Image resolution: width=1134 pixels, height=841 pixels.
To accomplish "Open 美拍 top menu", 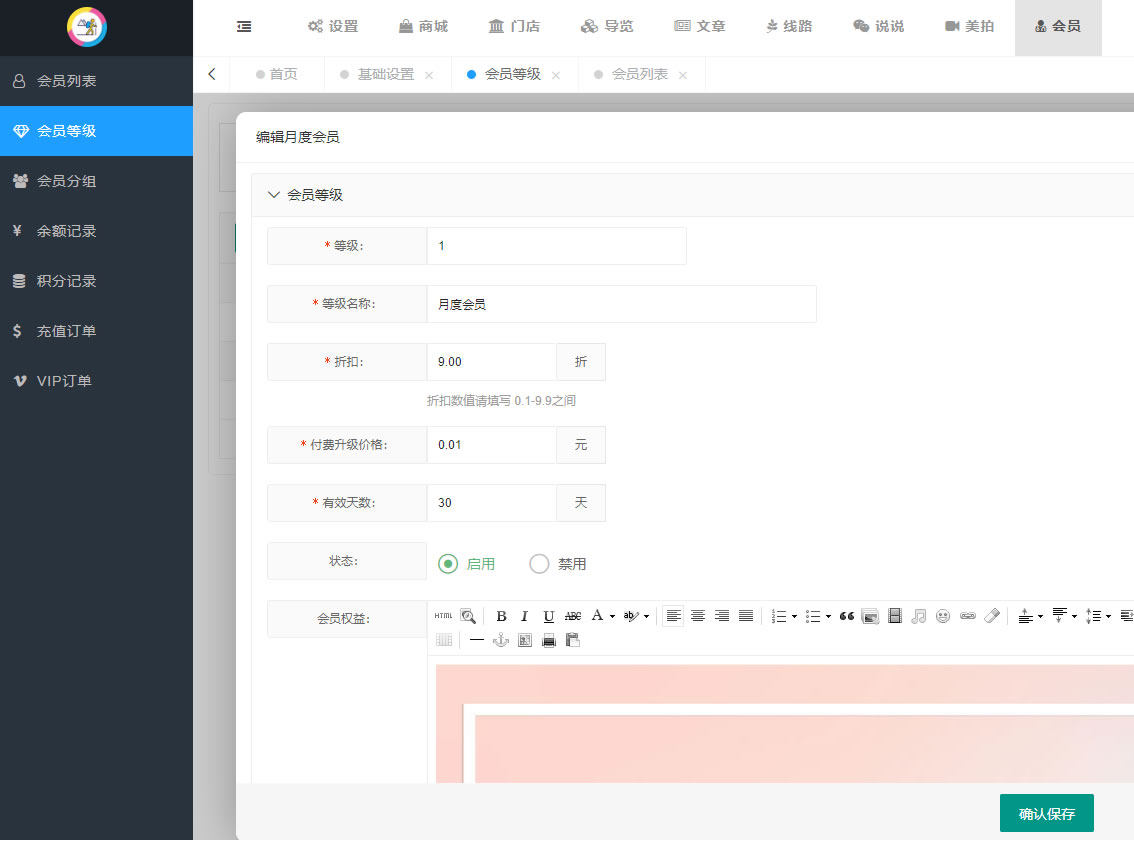I will click(x=970, y=27).
